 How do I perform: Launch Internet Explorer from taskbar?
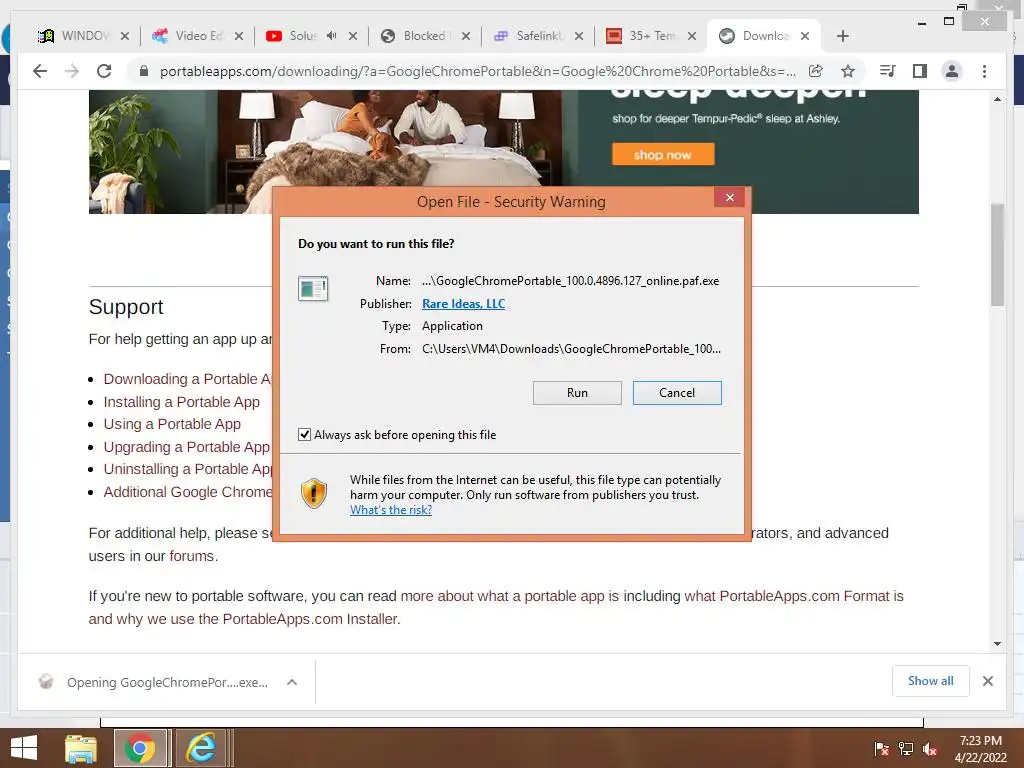tap(200, 748)
